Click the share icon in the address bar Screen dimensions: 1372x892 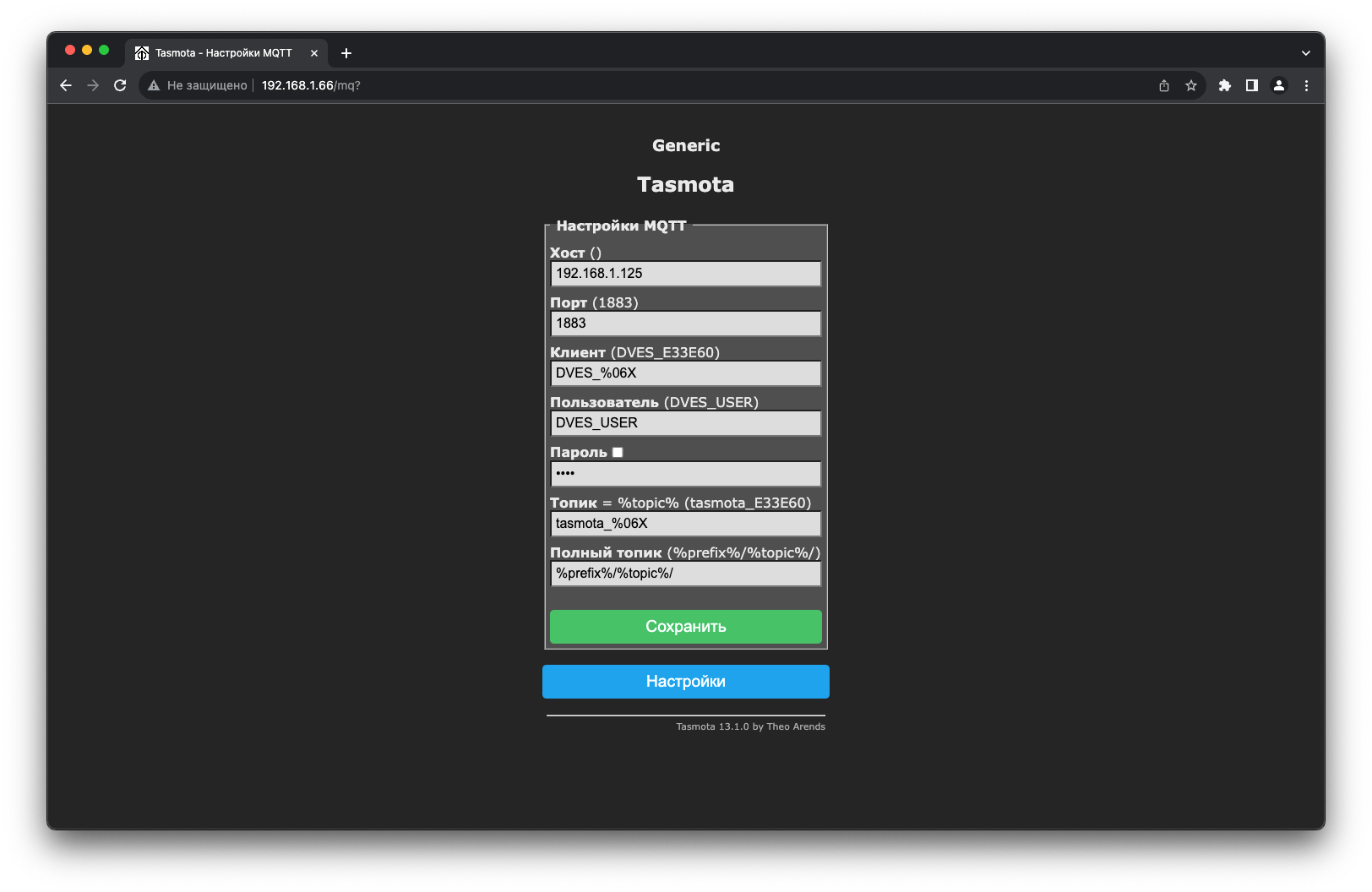(1163, 85)
